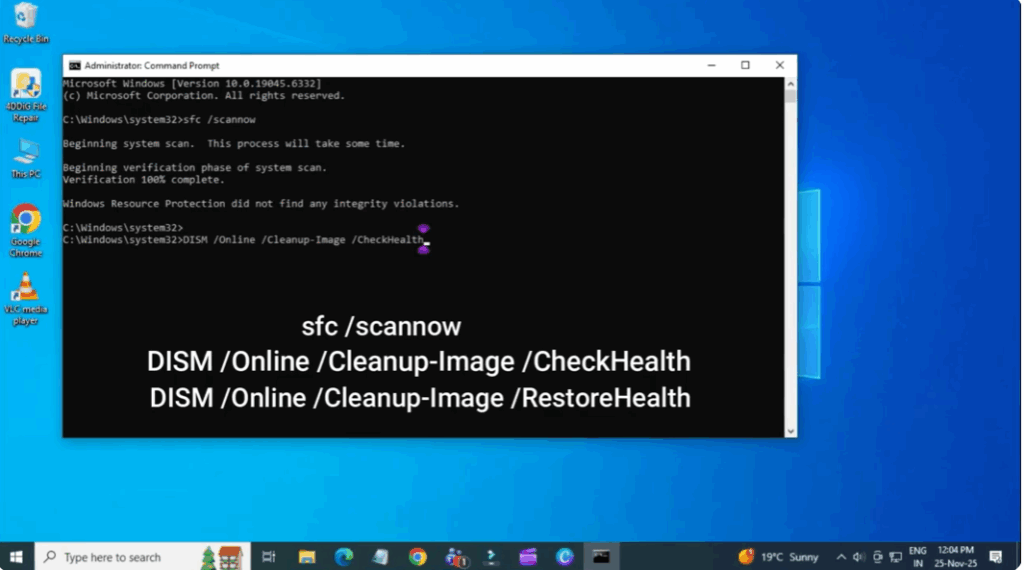
Task: Click the 'Verification 100% complete.' line
Action: pyautogui.click(x=144, y=180)
